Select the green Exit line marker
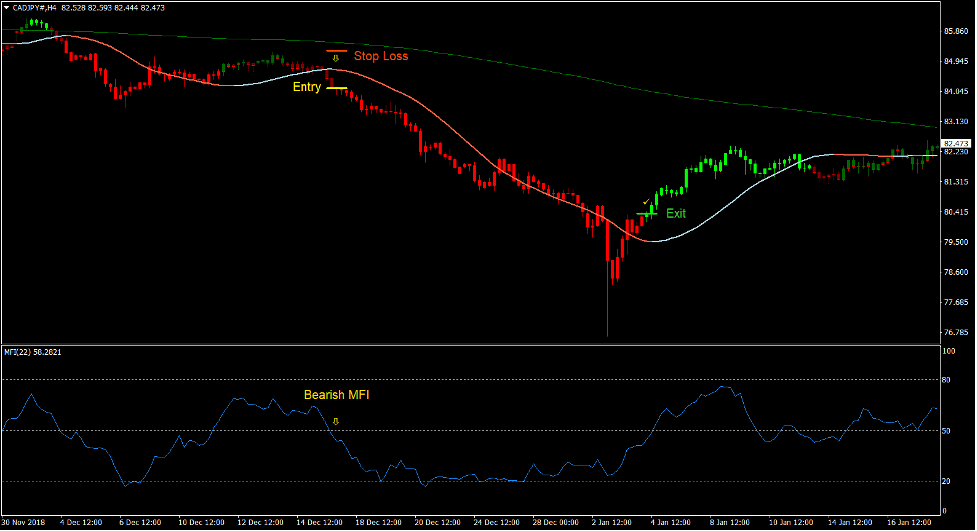 click(x=646, y=213)
